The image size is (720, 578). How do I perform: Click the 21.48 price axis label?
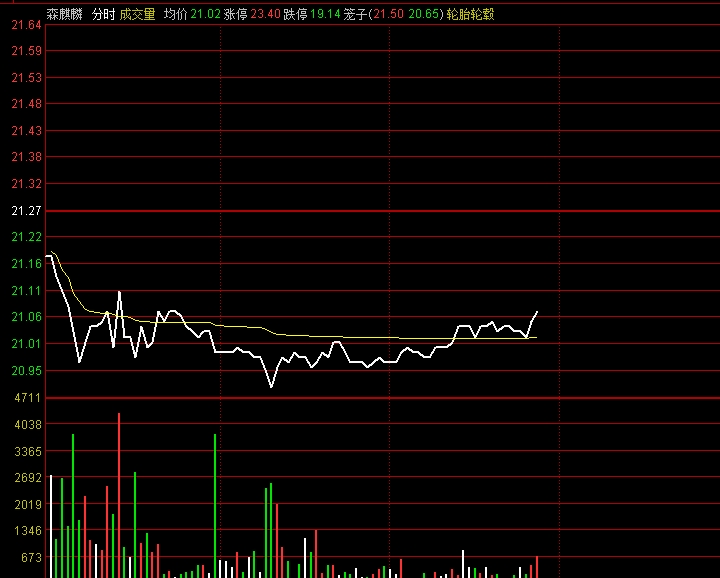pyautogui.click(x=26, y=104)
